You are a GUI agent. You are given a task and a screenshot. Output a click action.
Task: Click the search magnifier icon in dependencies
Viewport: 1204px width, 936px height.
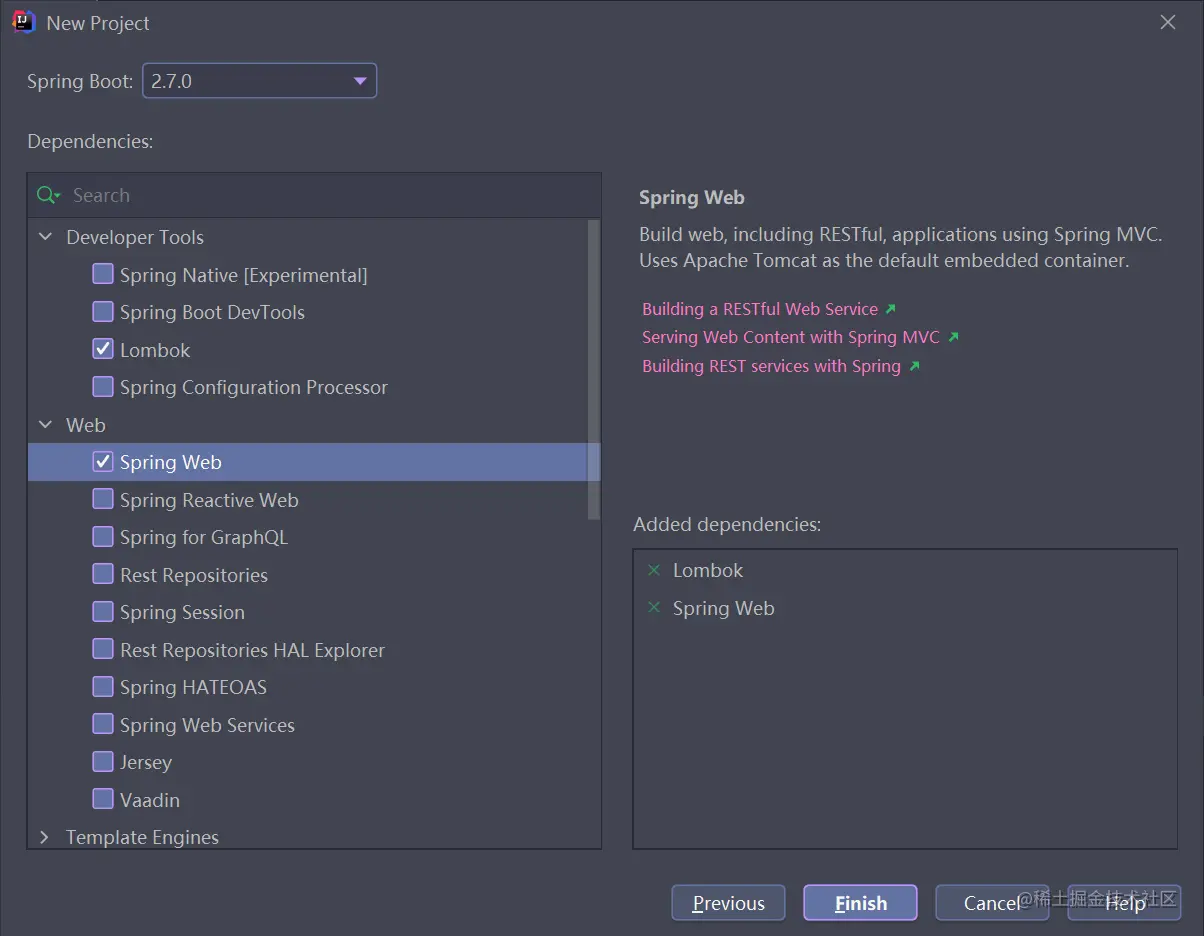48,195
